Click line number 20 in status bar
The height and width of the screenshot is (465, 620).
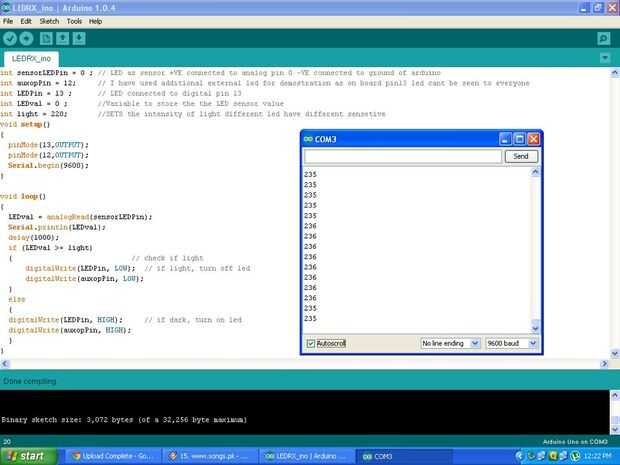point(7,442)
